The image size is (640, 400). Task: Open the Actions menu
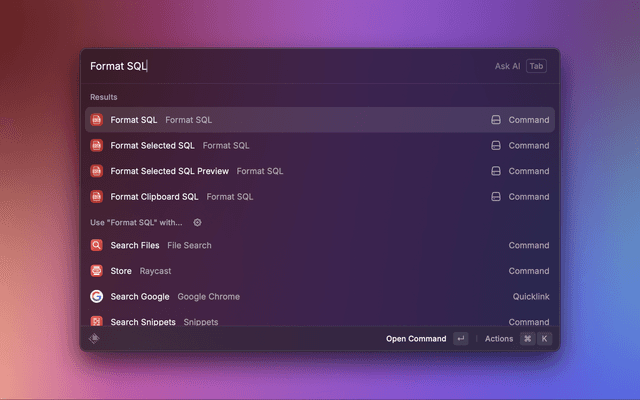tap(499, 339)
